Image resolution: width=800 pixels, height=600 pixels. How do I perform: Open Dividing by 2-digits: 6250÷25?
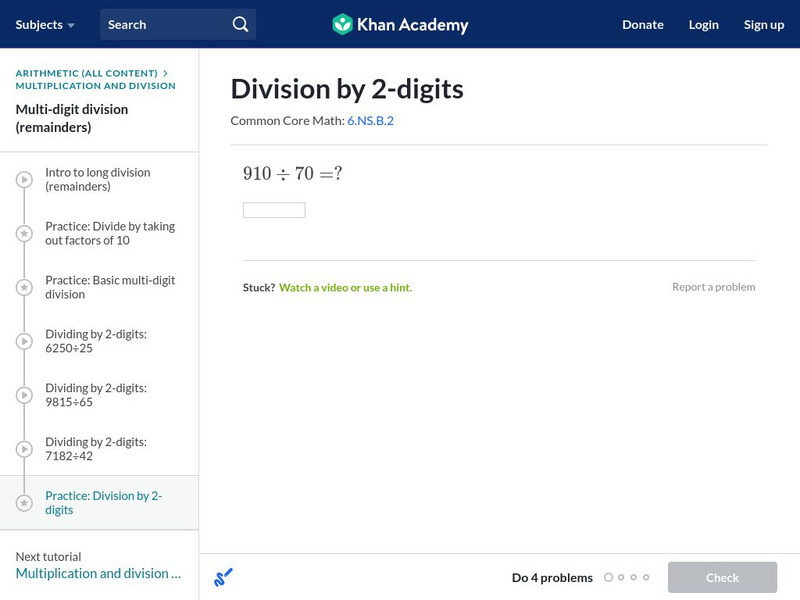point(96,341)
